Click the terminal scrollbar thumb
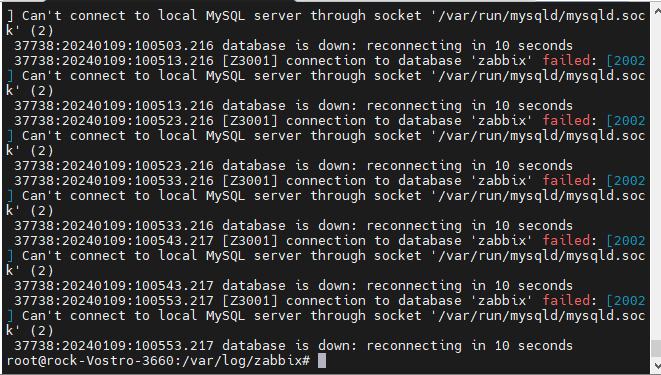Image resolution: width=661 pixels, height=375 pixels. (656, 348)
